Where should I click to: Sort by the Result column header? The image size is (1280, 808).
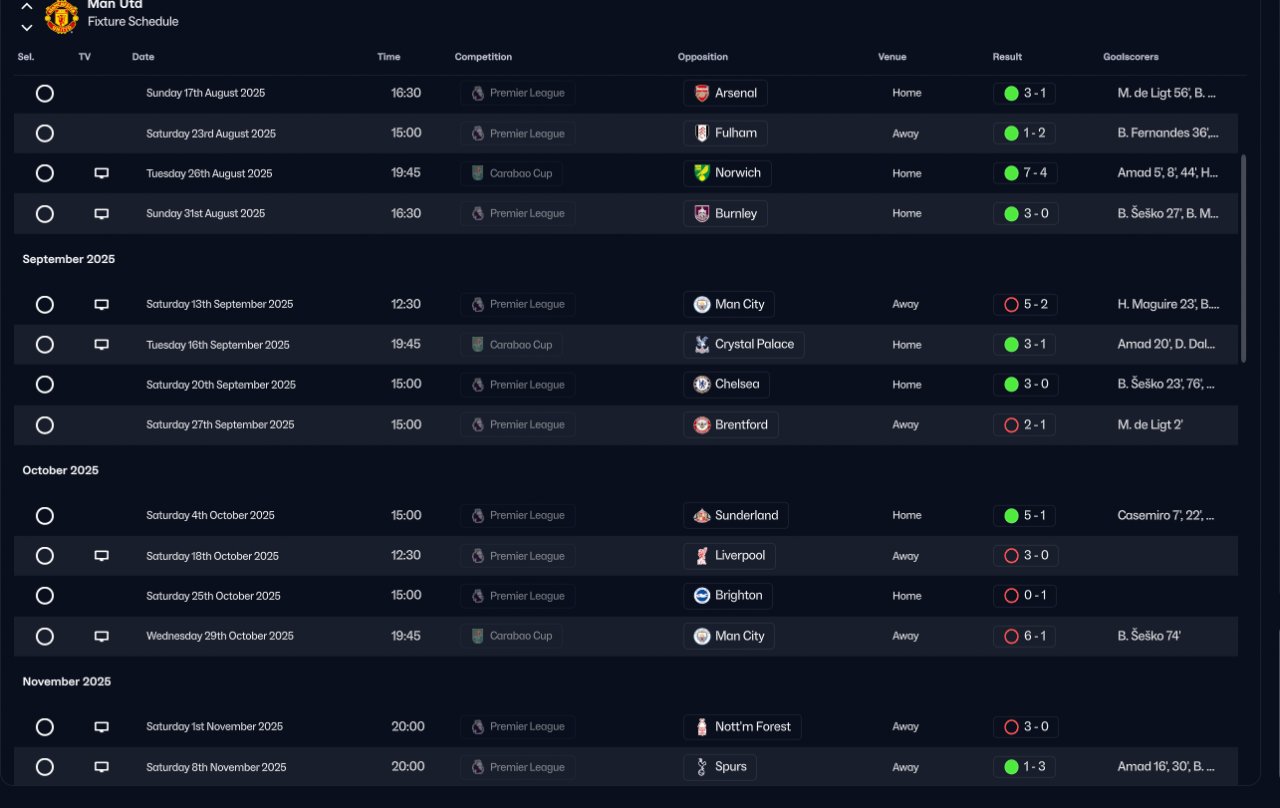coord(1007,57)
